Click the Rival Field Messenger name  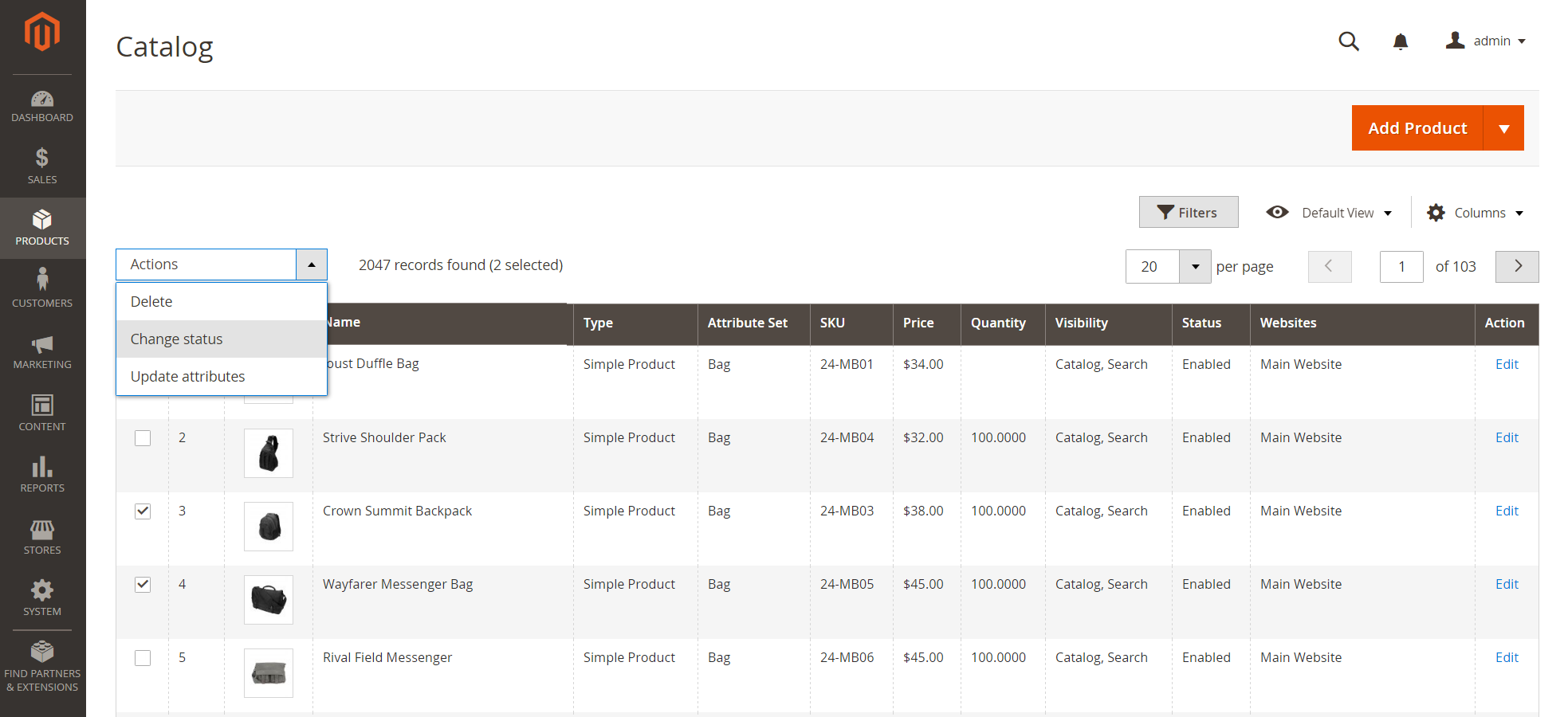pyautogui.click(x=387, y=657)
